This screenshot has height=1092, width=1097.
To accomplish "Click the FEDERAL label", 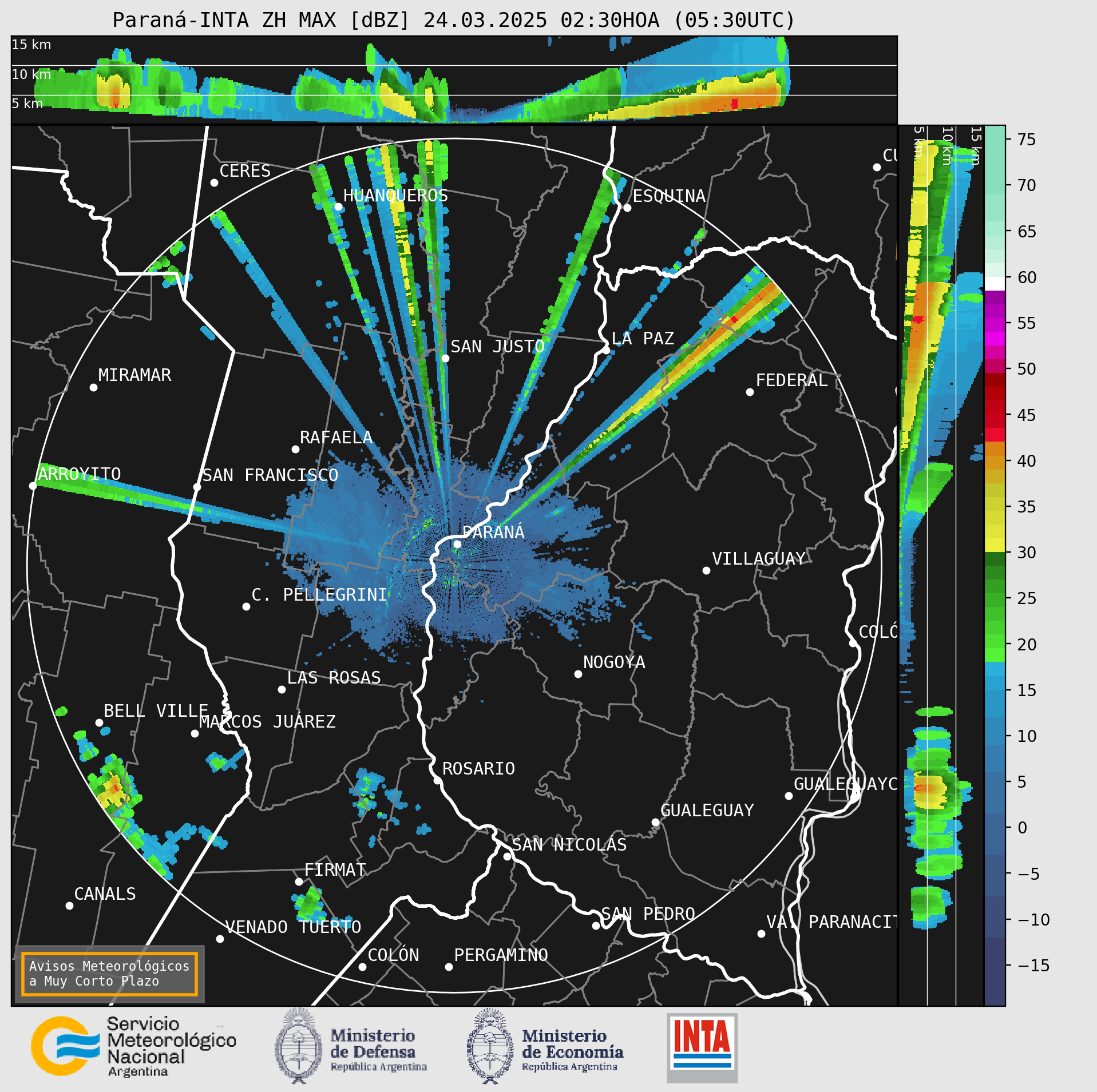I will (x=792, y=380).
